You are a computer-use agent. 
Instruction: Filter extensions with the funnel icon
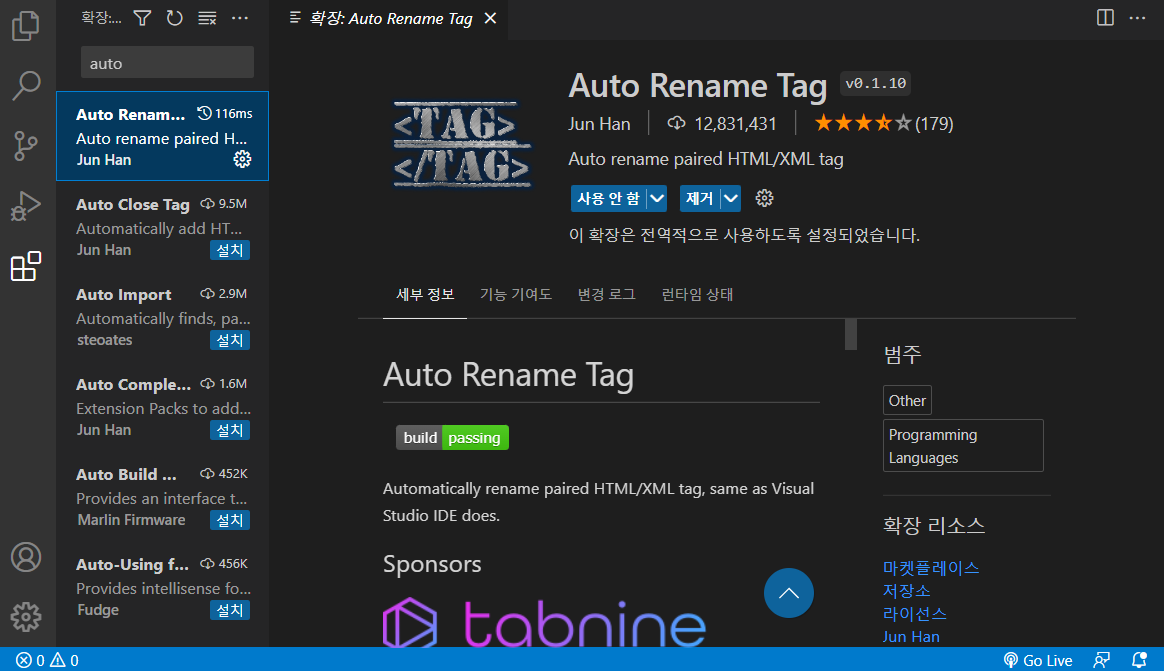point(143,18)
